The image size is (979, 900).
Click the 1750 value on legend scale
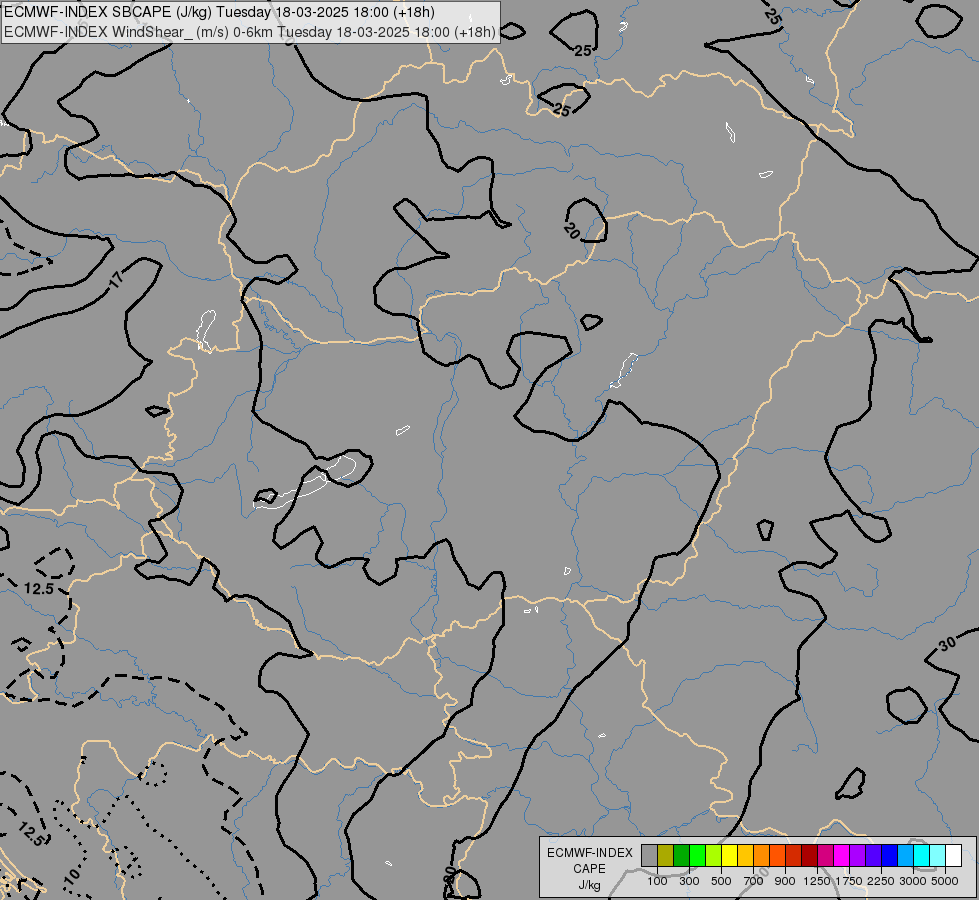tap(849, 881)
